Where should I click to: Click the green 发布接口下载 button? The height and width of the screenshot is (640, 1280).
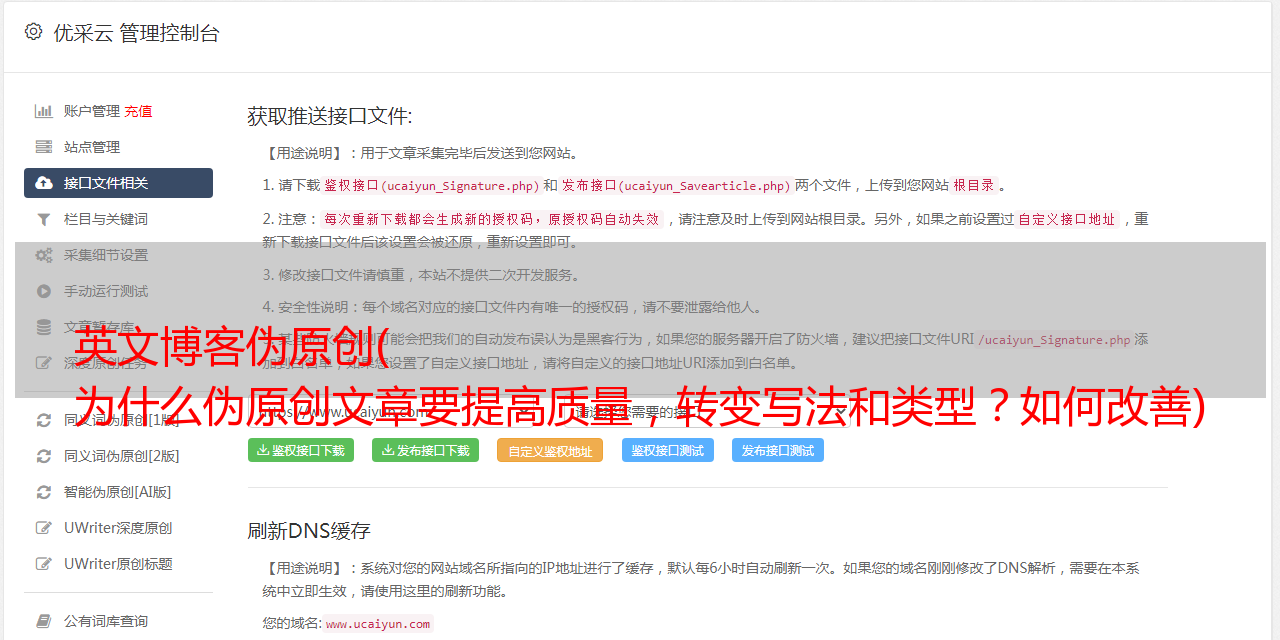point(425,450)
